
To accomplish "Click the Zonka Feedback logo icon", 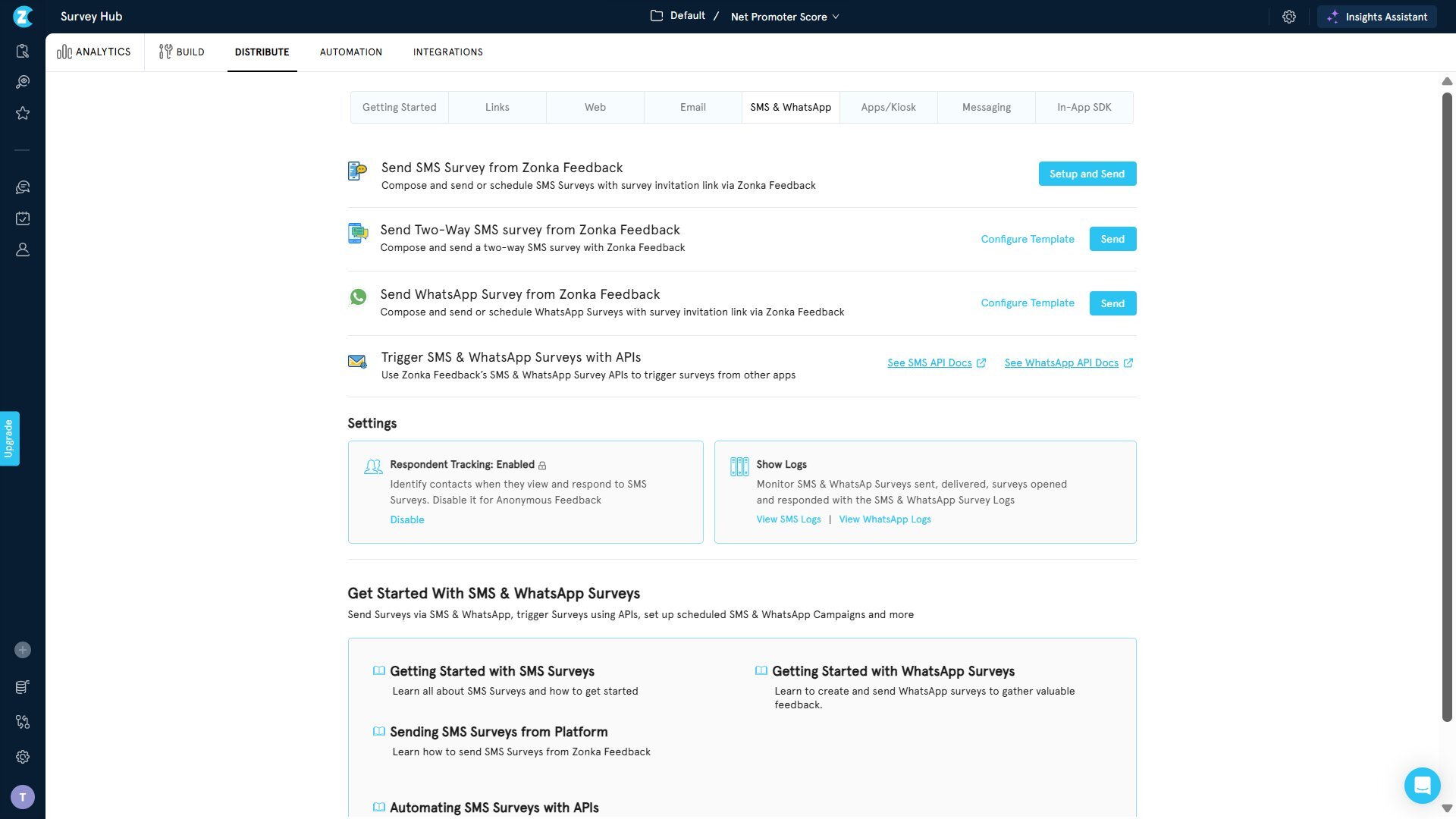I will (x=23, y=16).
